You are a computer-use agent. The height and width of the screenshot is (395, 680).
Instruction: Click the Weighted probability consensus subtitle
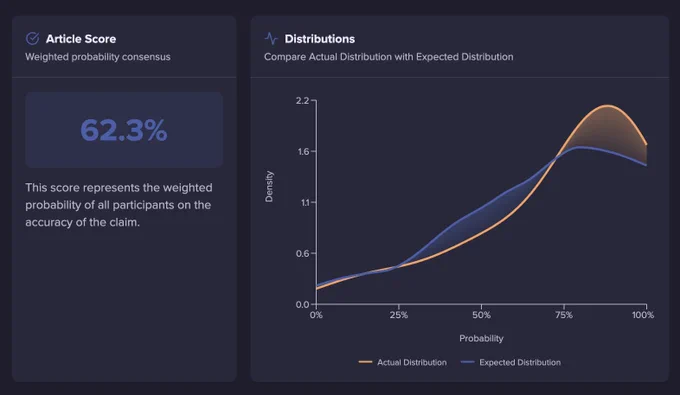point(98,57)
